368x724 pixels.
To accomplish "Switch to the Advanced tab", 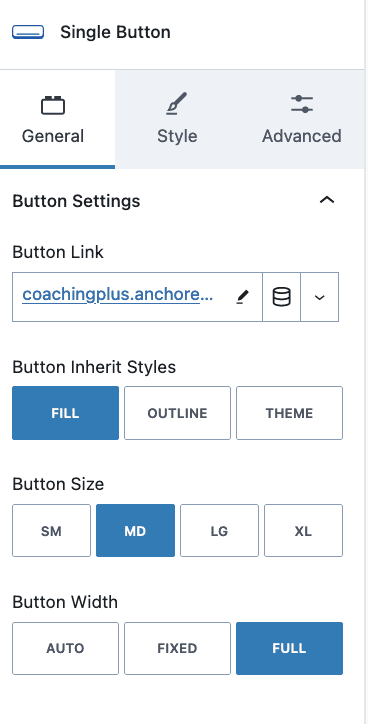I will (302, 119).
